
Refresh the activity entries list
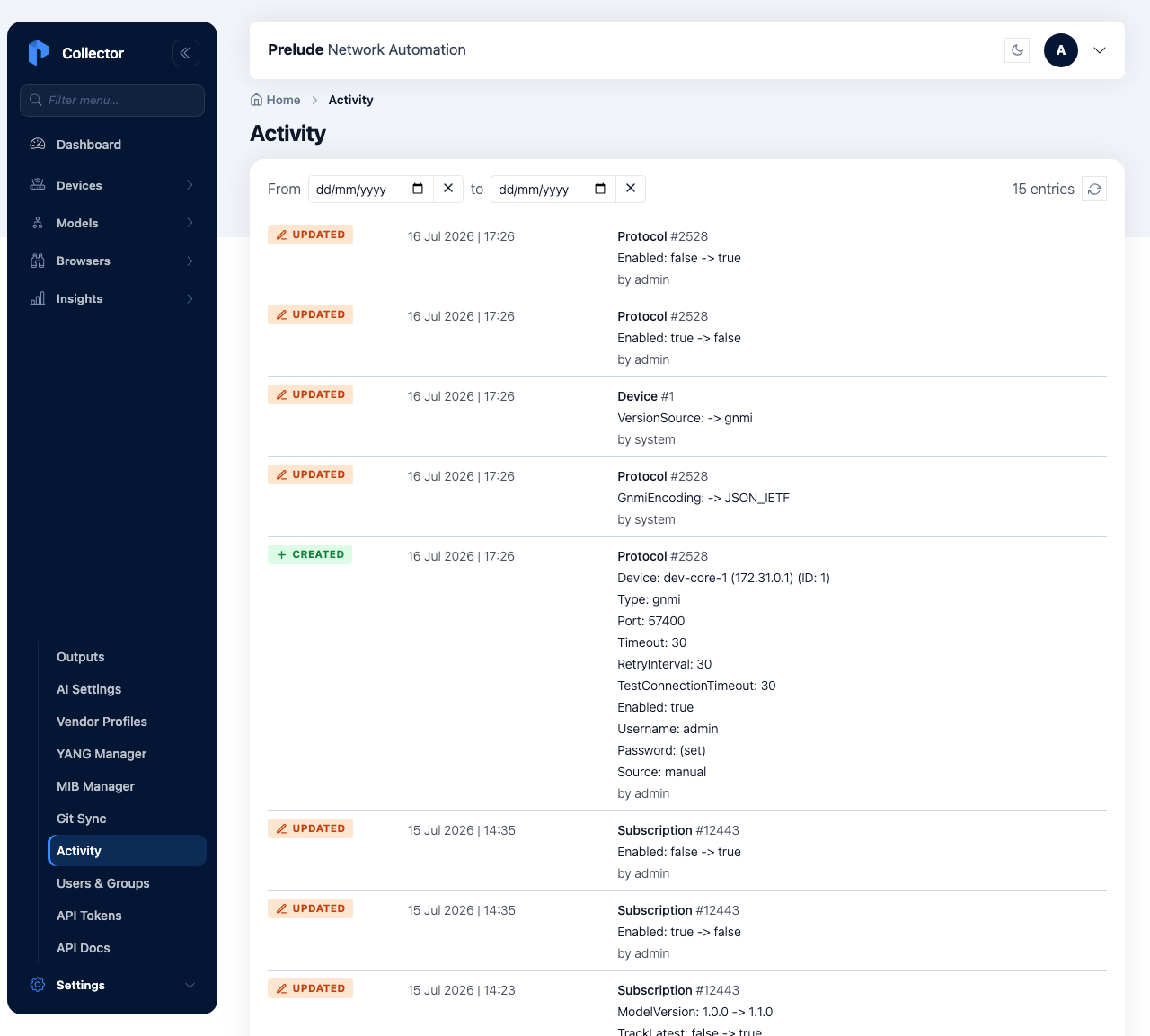(1094, 189)
